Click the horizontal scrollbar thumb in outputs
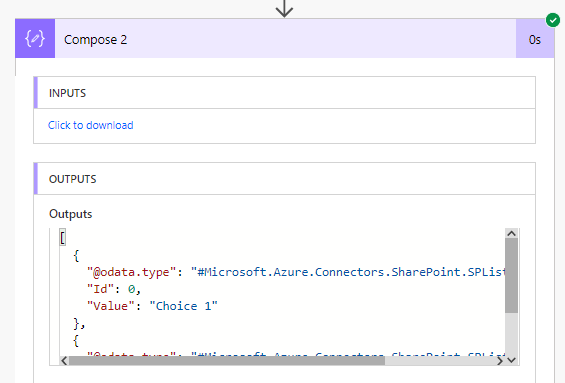Viewport: 565px width, 383px height. [227, 360]
